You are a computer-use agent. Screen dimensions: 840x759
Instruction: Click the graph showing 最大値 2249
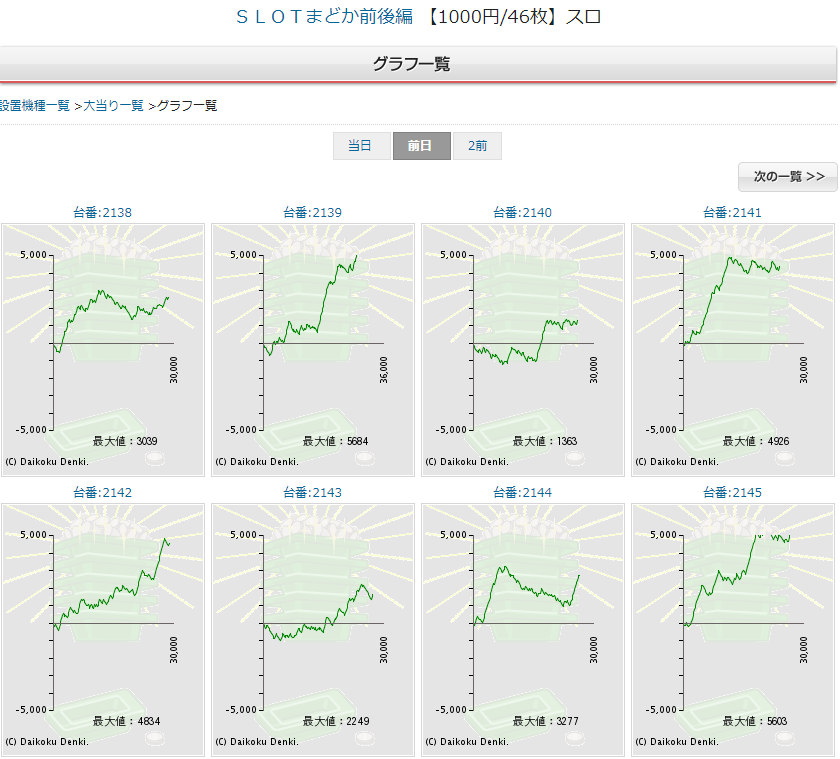point(313,629)
